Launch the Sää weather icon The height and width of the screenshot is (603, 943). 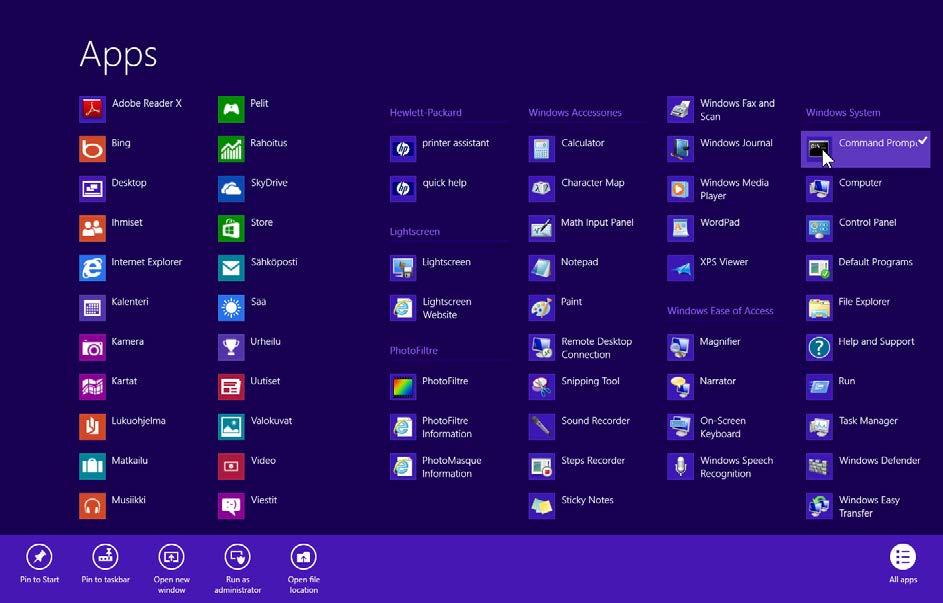click(231, 308)
